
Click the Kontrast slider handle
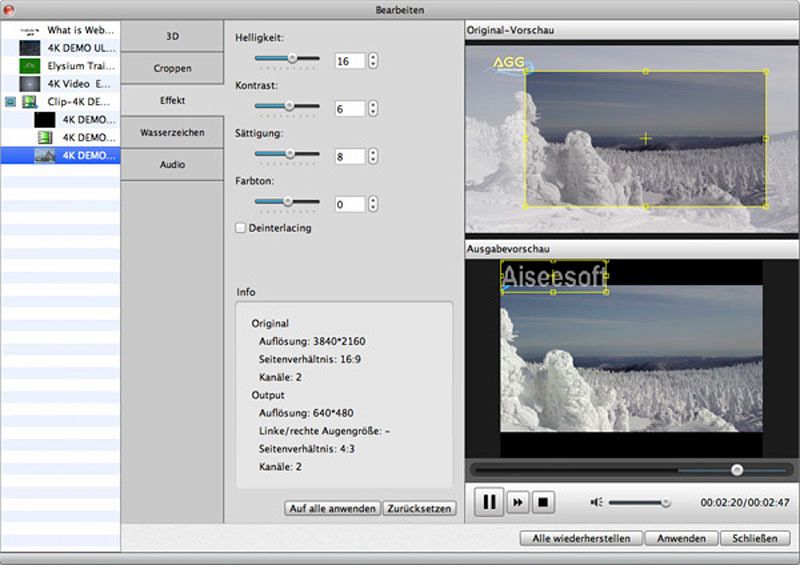pyautogui.click(x=288, y=106)
